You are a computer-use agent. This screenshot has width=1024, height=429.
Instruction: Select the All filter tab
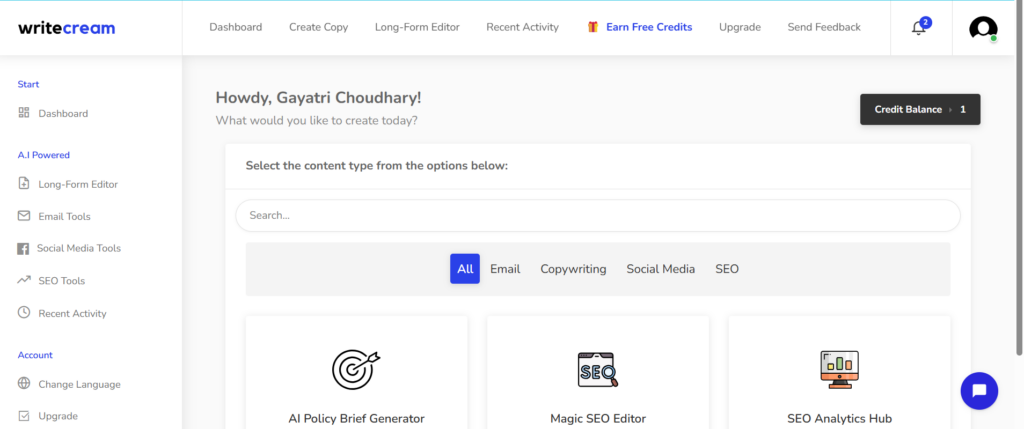465,269
